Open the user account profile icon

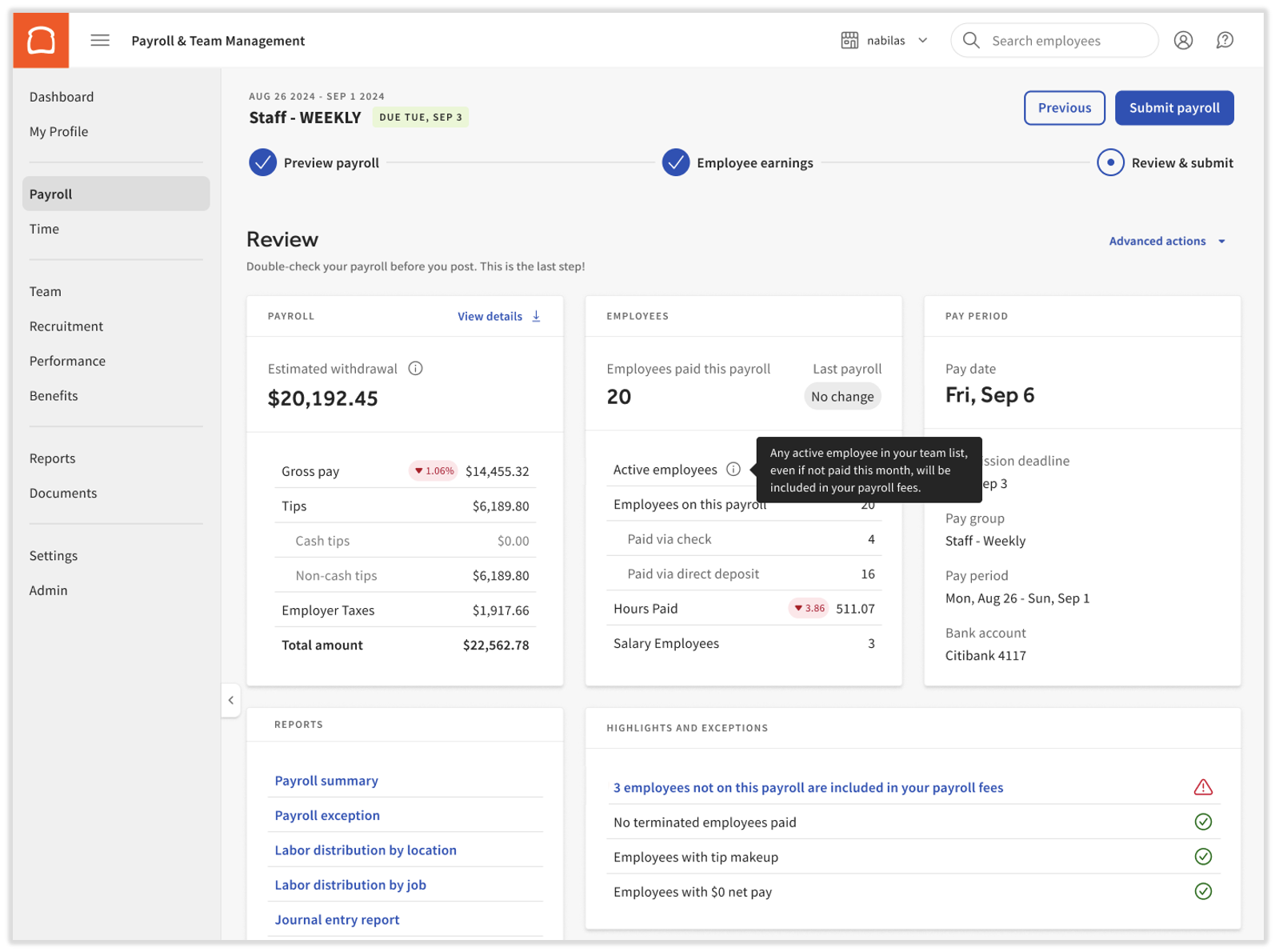tap(1183, 40)
